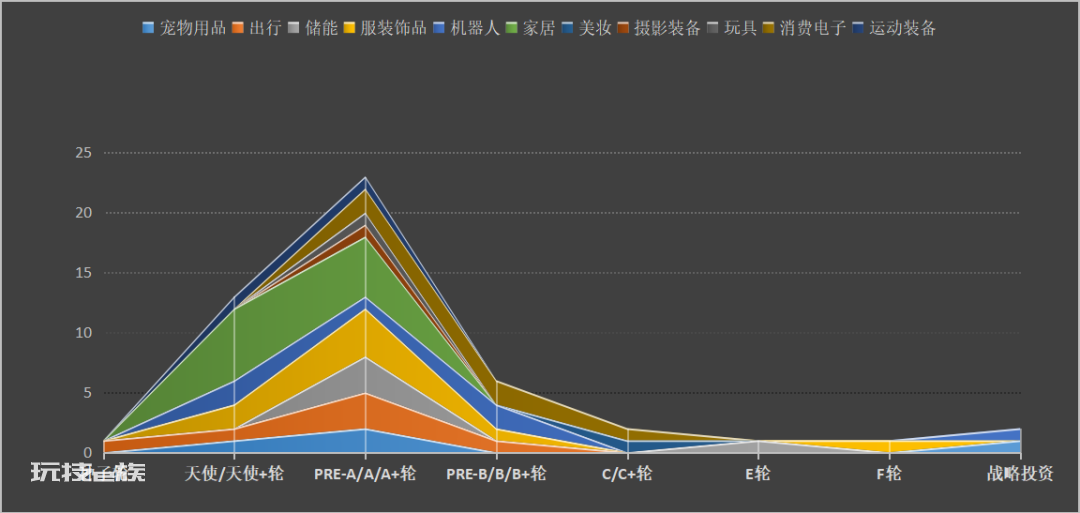Click the PRE-B/B/B+轮 axis label

point(496,474)
